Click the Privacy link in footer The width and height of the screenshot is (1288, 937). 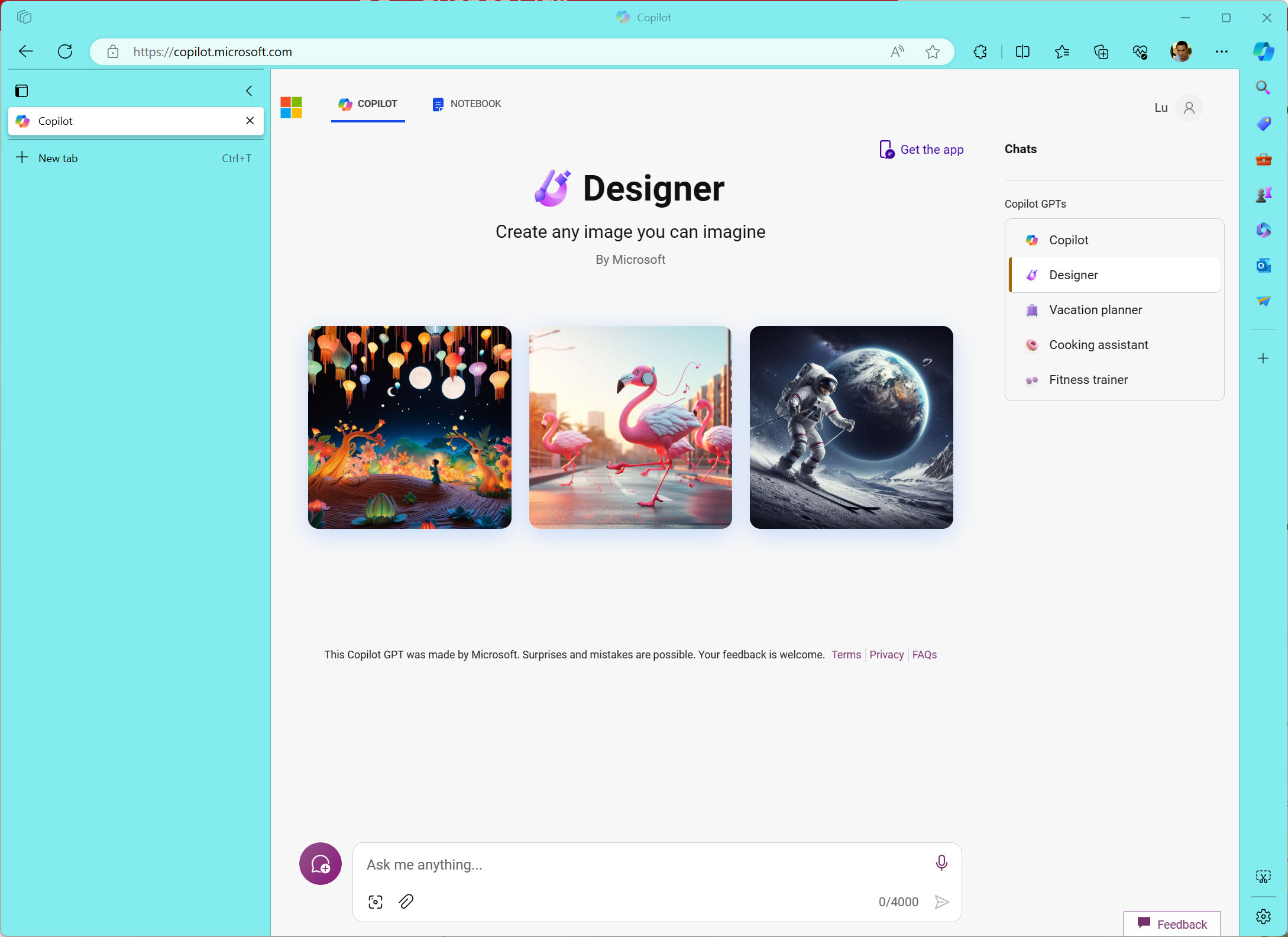tap(886, 654)
